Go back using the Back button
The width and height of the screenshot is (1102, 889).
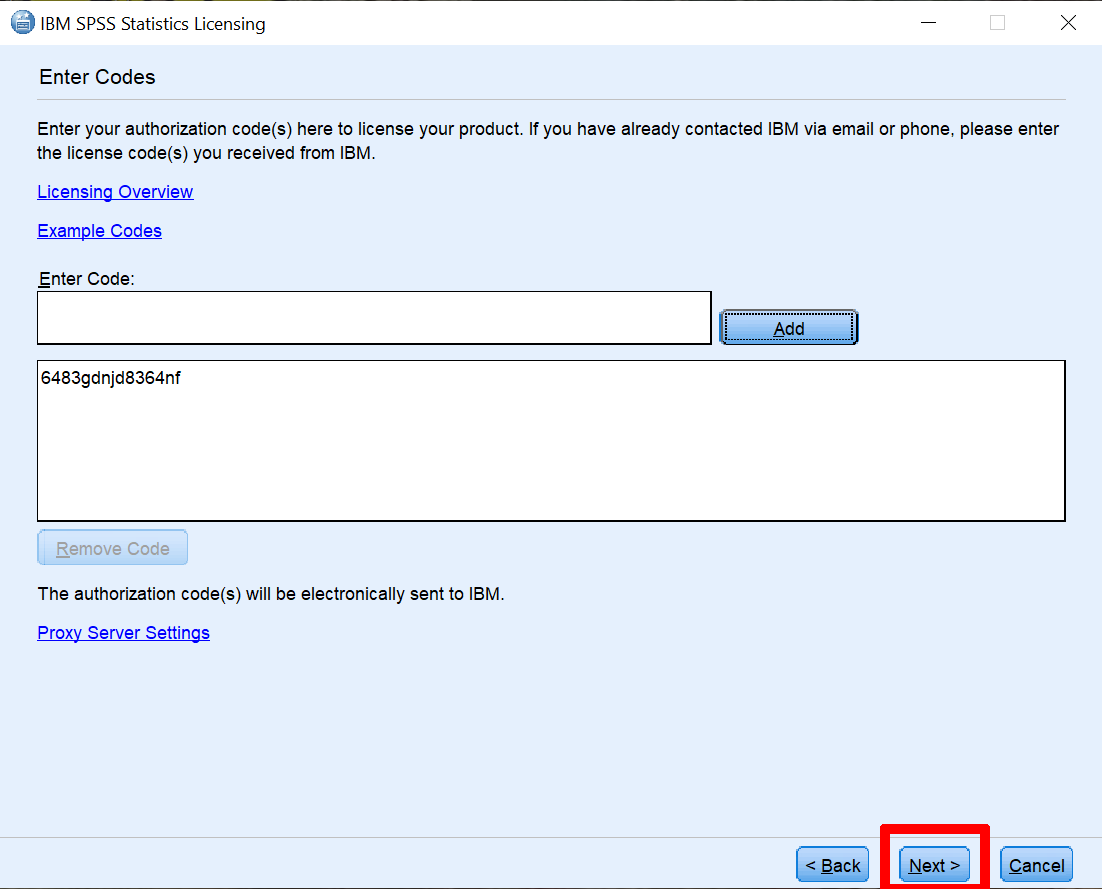832,864
